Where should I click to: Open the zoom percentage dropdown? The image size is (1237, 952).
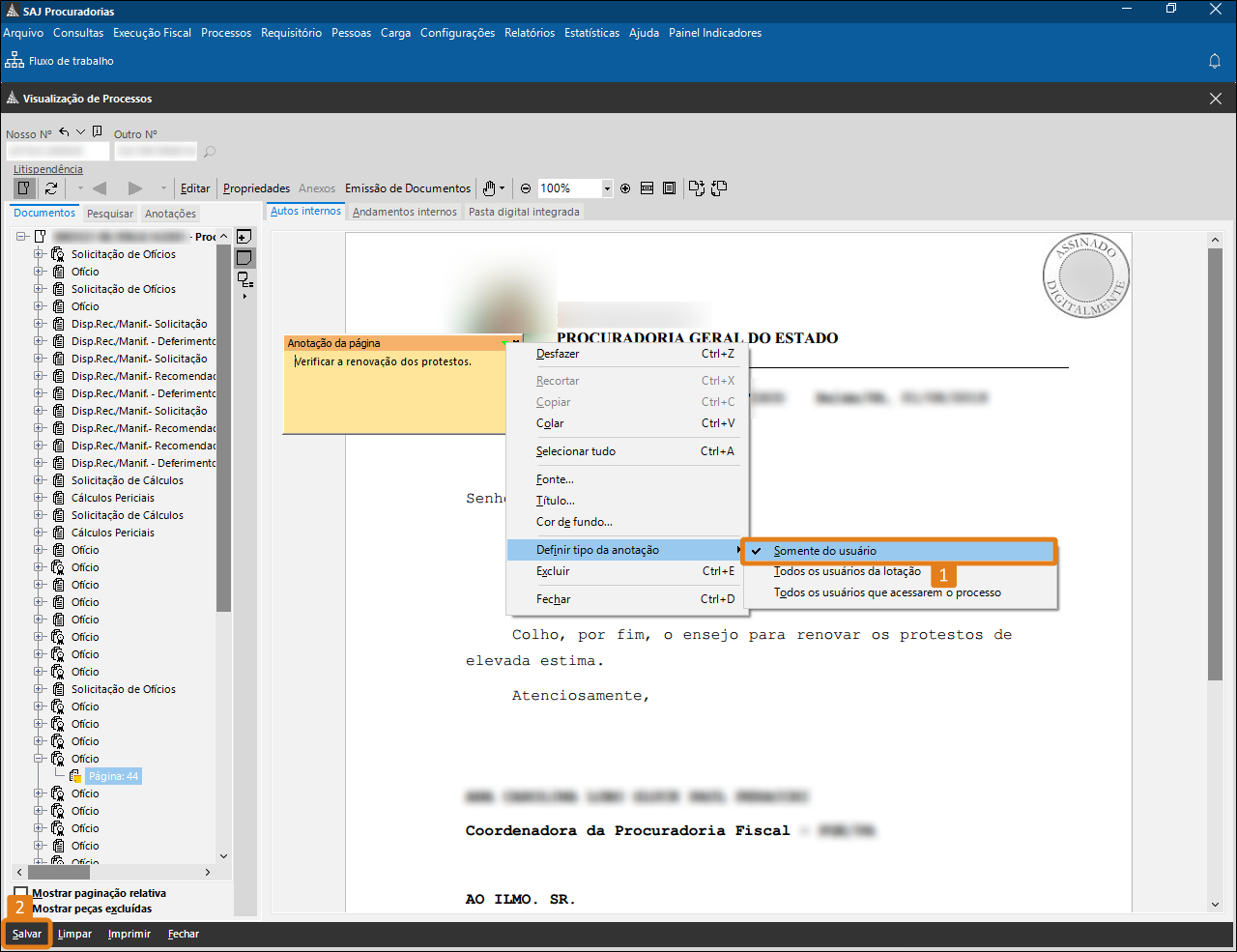pyautogui.click(x=607, y=188)
